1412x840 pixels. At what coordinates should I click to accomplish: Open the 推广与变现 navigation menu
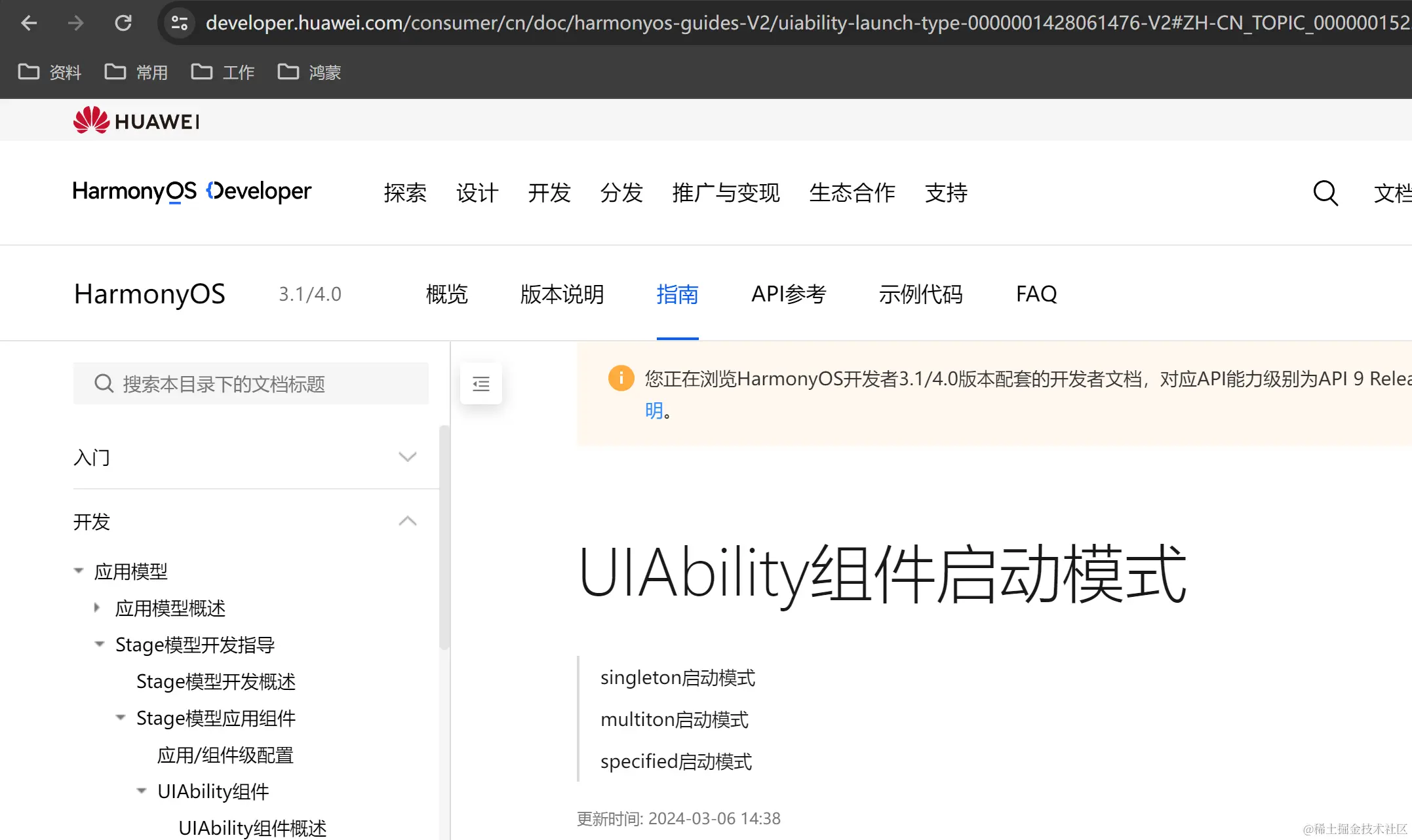pyautogui.click(x=726, y=193)
